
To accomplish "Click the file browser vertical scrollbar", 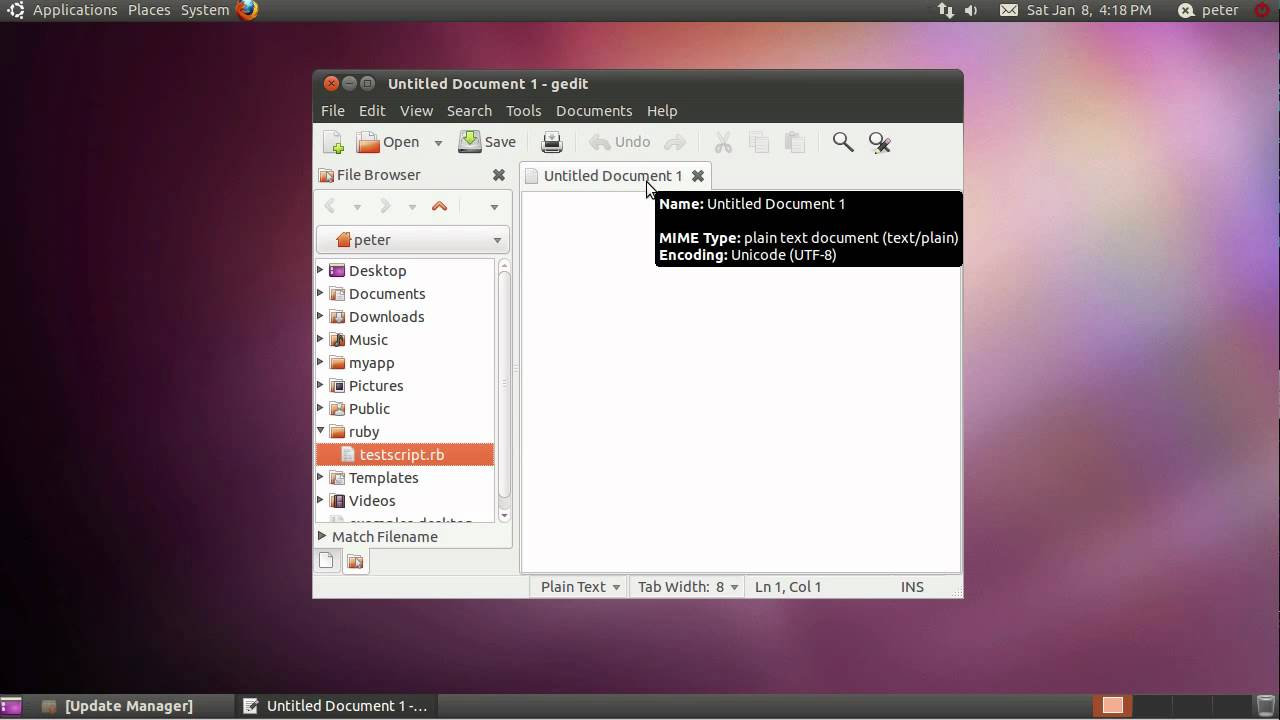I will point(504,390).
